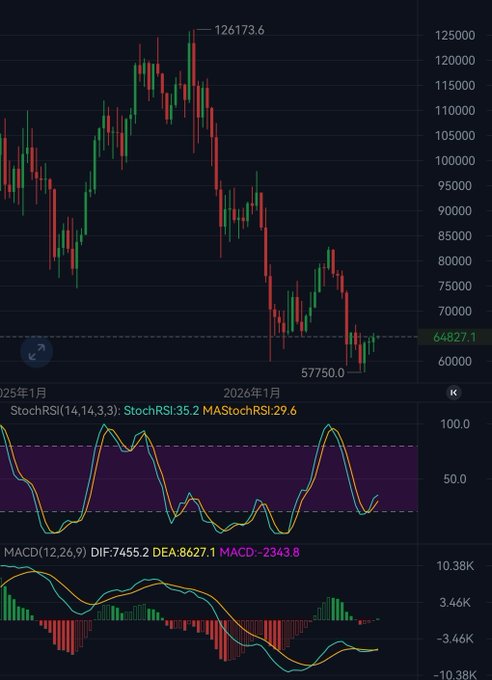The image size is (492, 680).
Task: Tap the 100000 price axis label
Action: [x=455, y=161]
